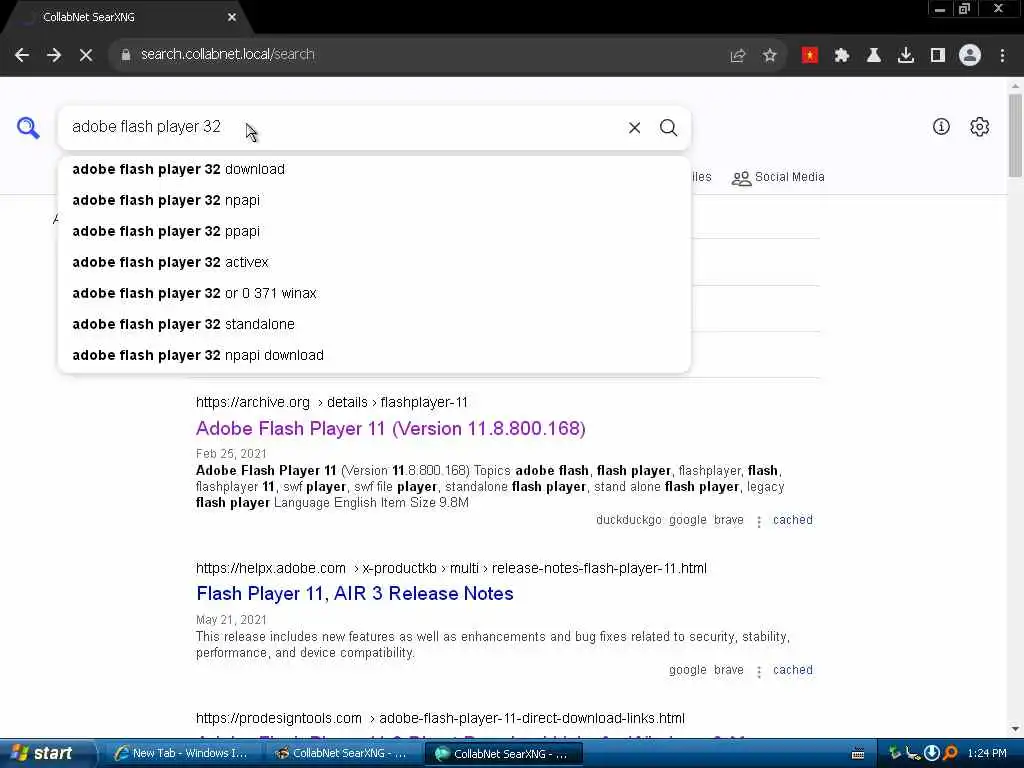Open browser extensions puzzle menu

pyautogui.click(x=842, y=56)
